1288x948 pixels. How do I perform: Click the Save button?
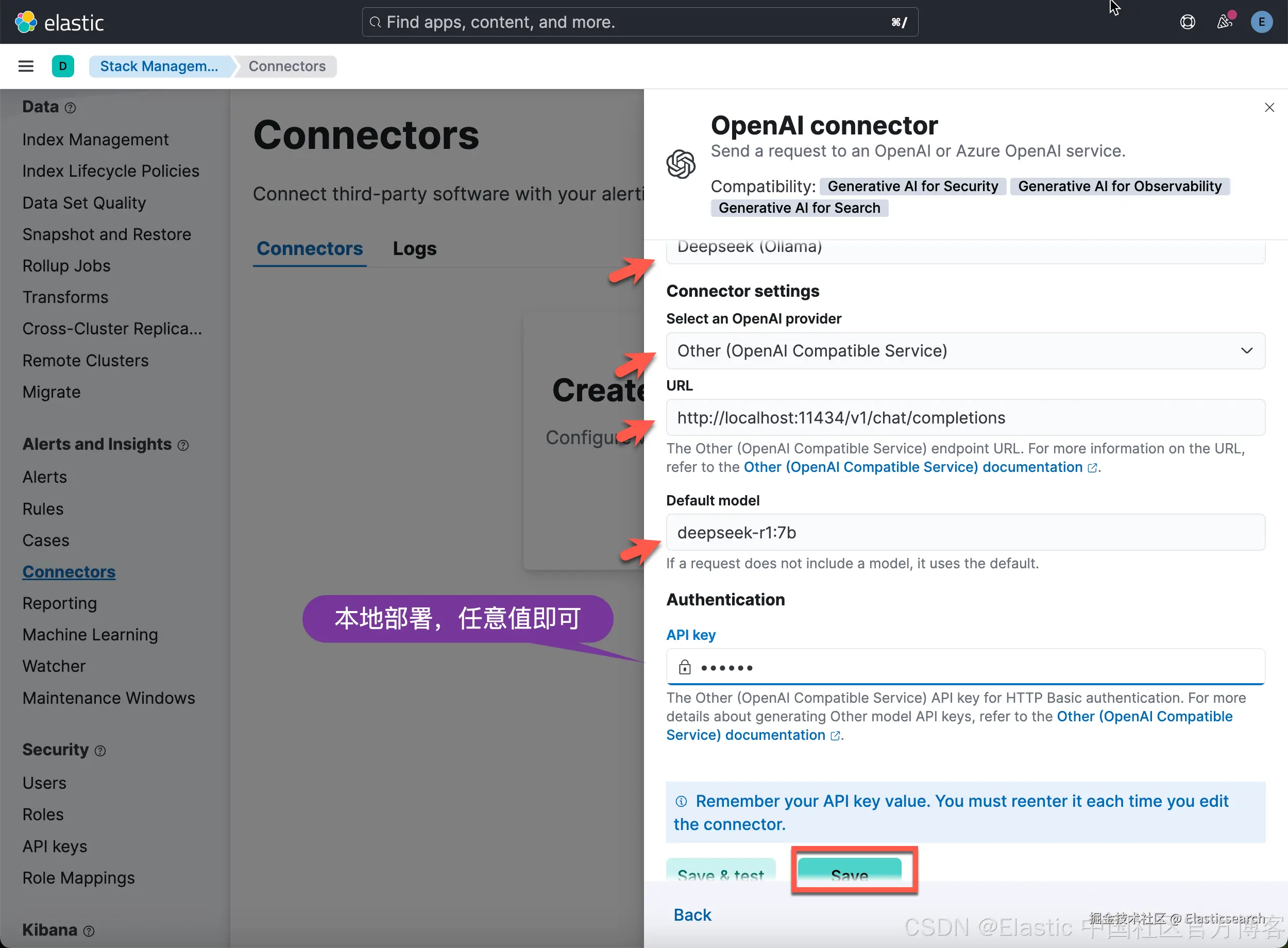coord(849,871)
